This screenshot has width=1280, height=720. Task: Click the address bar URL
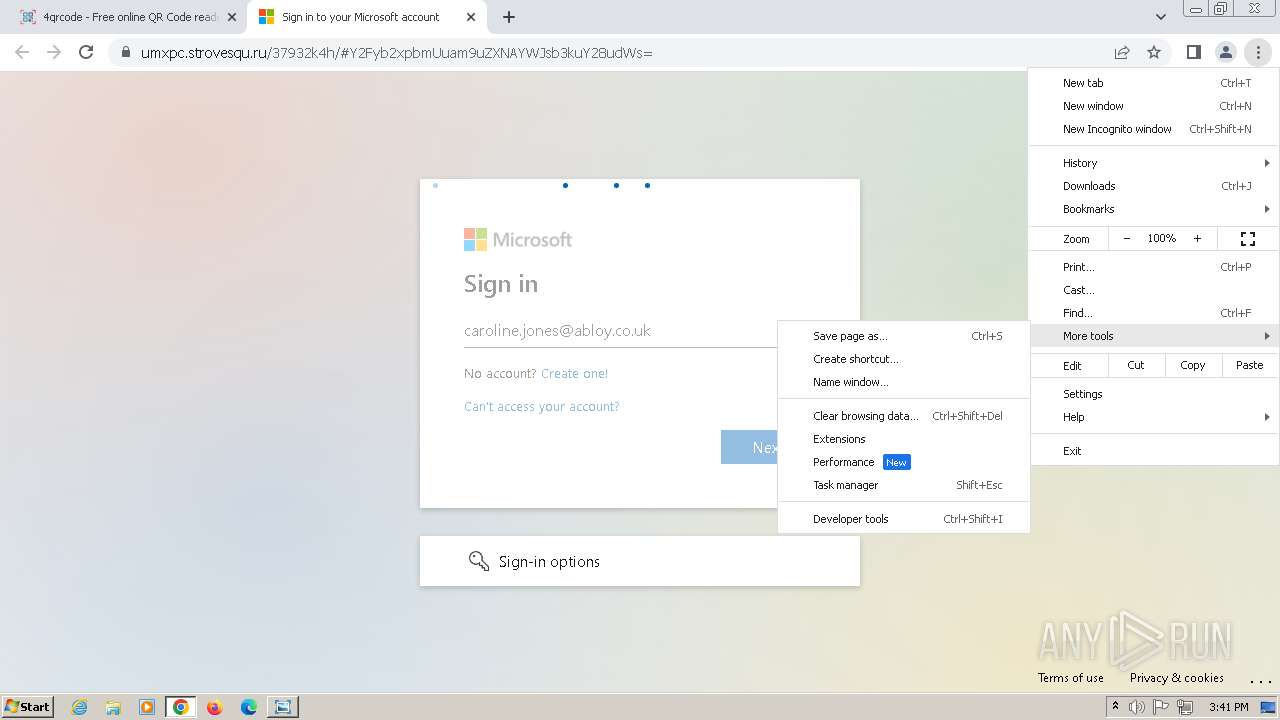396,52
